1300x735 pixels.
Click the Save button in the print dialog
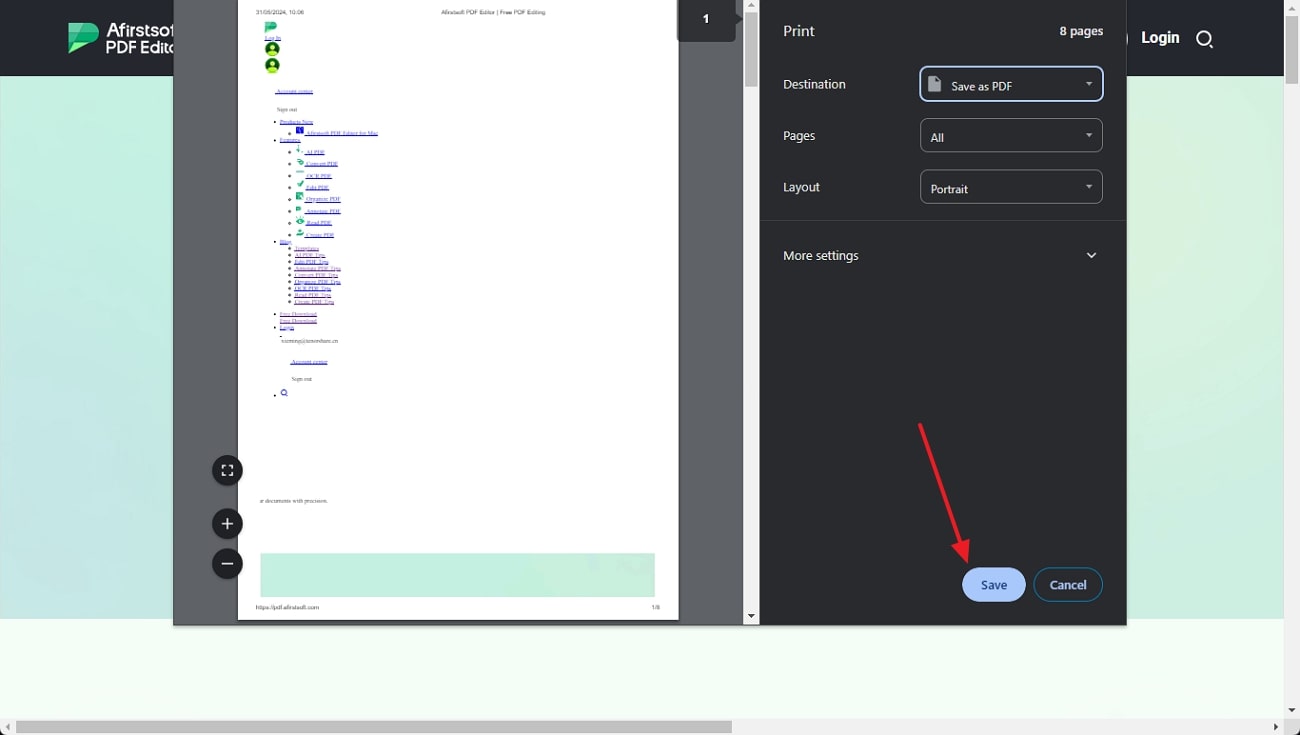(x=993, y=585)
